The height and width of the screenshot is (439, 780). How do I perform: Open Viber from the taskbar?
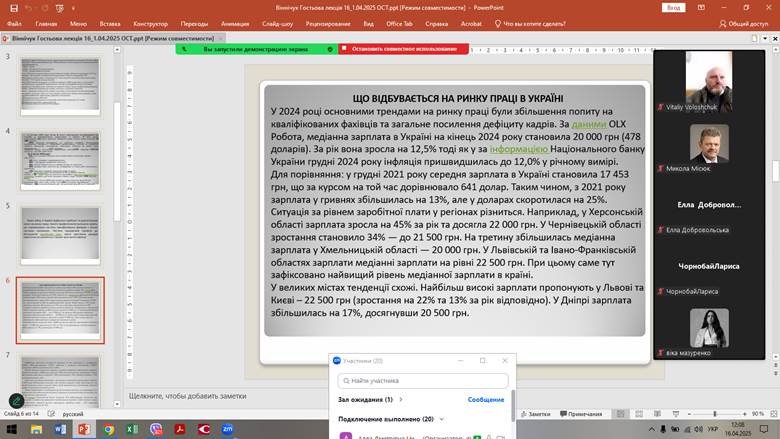point(156,429)
